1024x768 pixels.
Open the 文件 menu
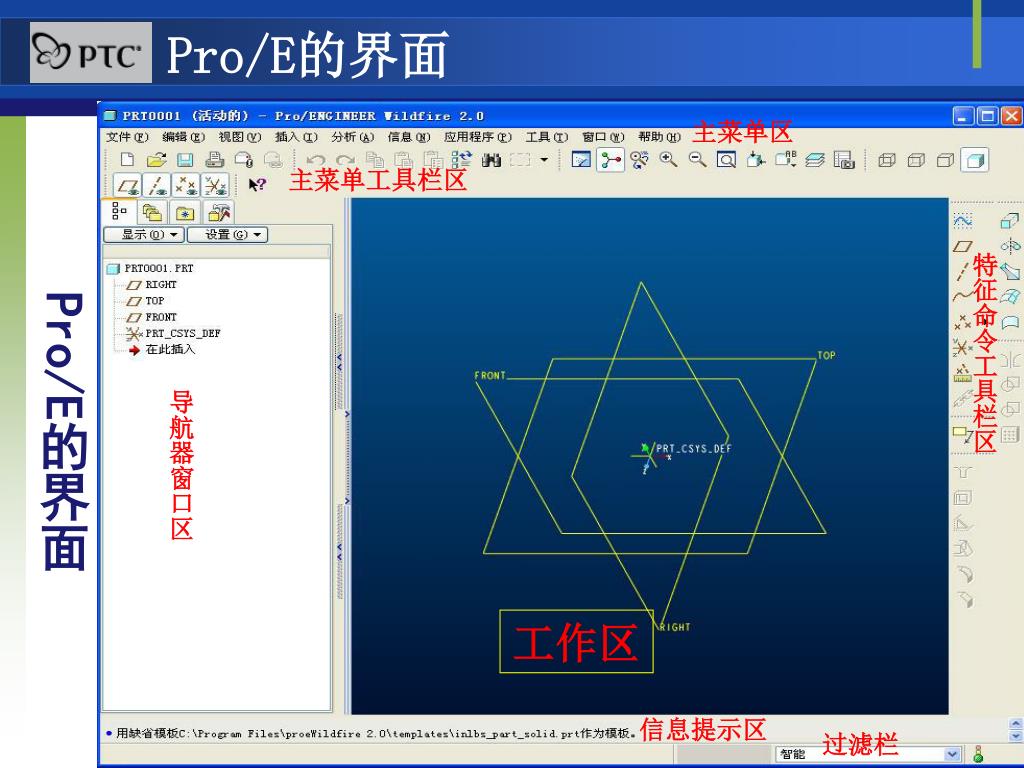pyautogui.click(x=127, y=137)
